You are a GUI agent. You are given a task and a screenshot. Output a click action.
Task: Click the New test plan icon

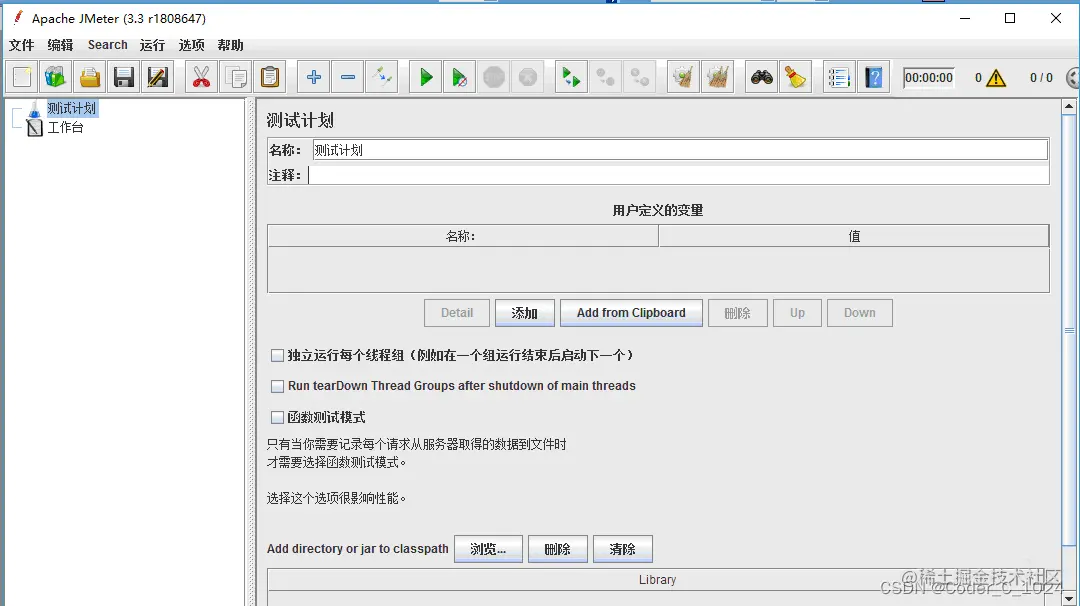(22, 77)
